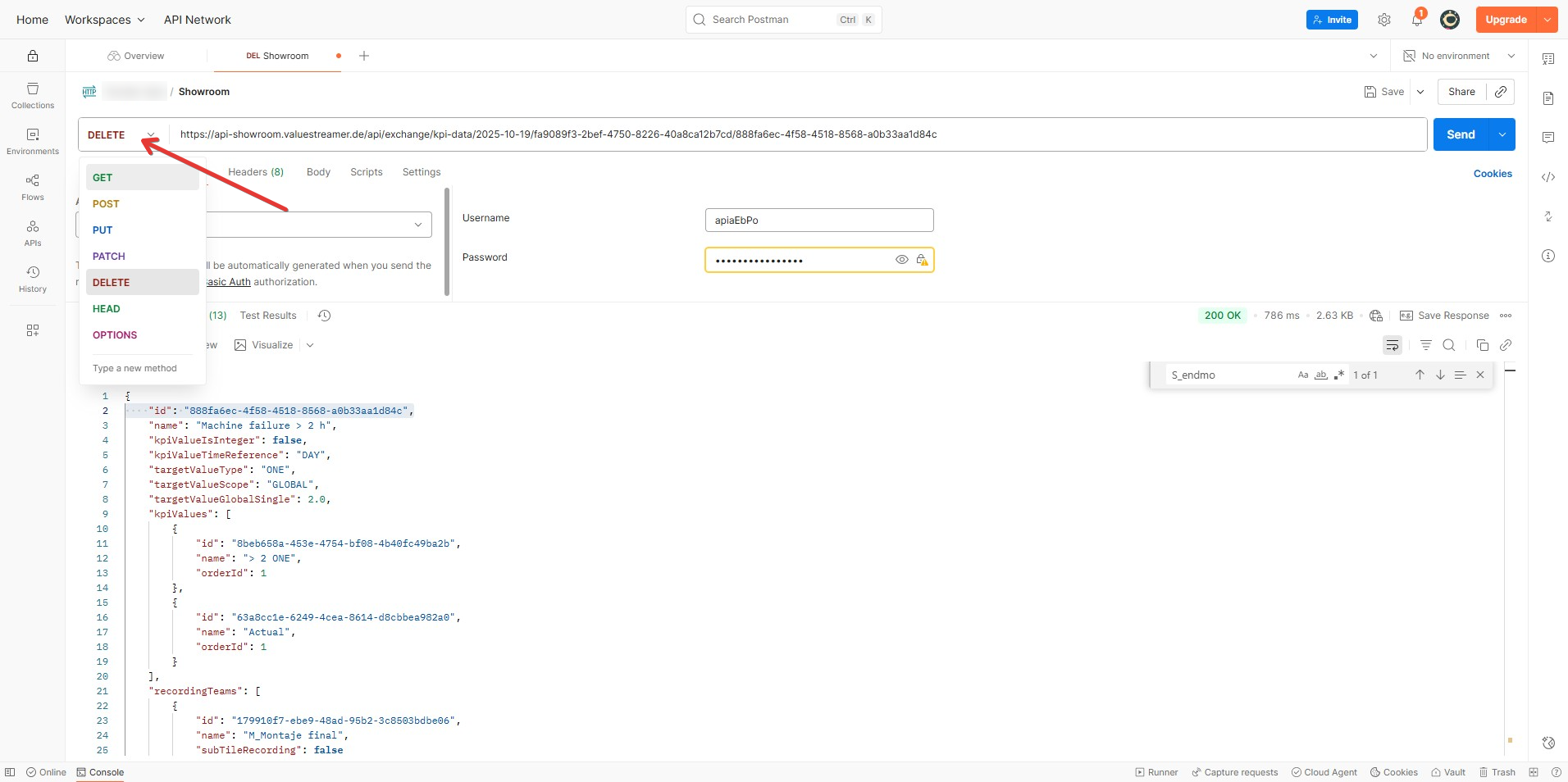Toggle match case in find bar
This screenshot has height=782, width=1568.
click(x=1302, y=375)
